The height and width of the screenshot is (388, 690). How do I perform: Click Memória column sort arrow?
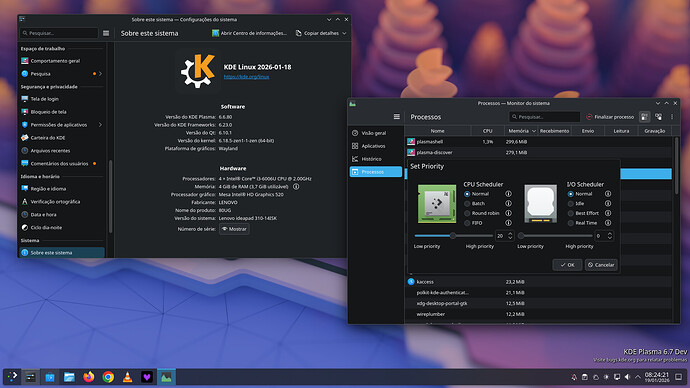(x=534, y=131)
